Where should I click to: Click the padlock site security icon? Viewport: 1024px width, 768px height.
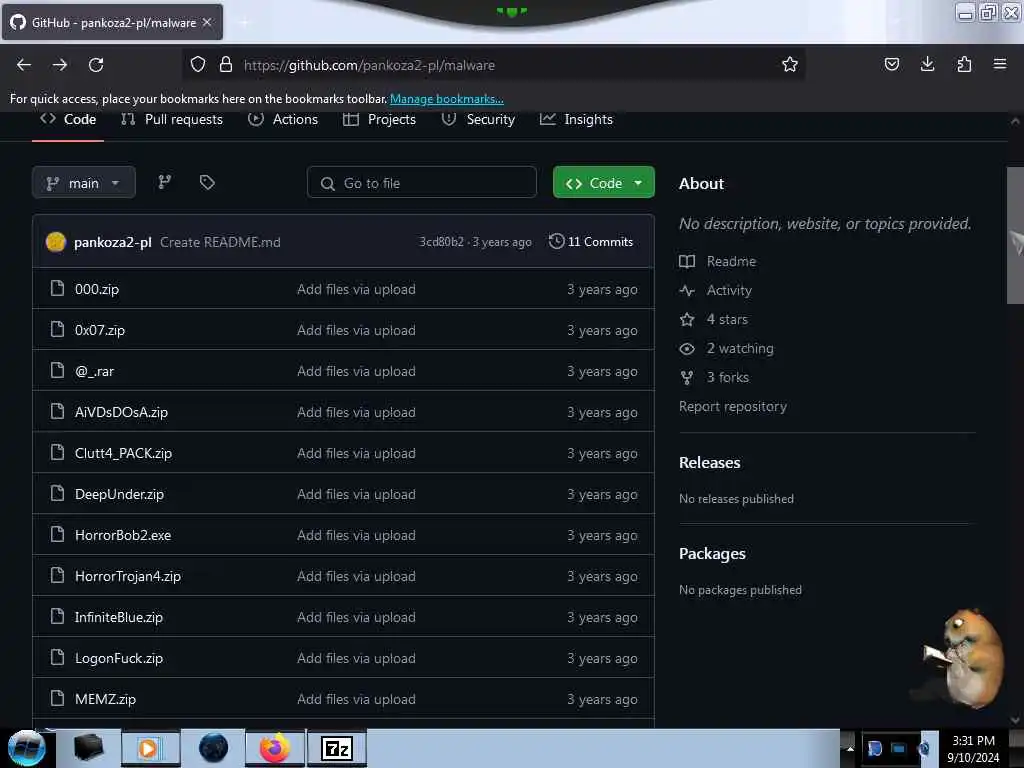pyautogui.click(x=226, y=64)
